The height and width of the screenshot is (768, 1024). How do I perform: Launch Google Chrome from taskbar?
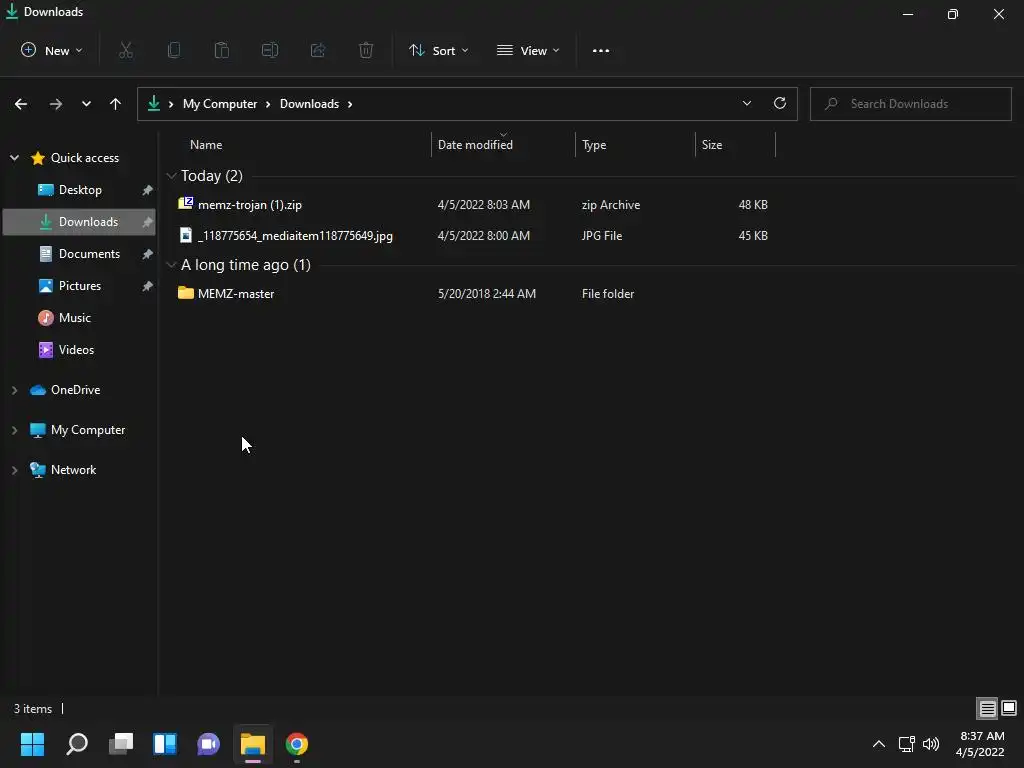[296, 744]
